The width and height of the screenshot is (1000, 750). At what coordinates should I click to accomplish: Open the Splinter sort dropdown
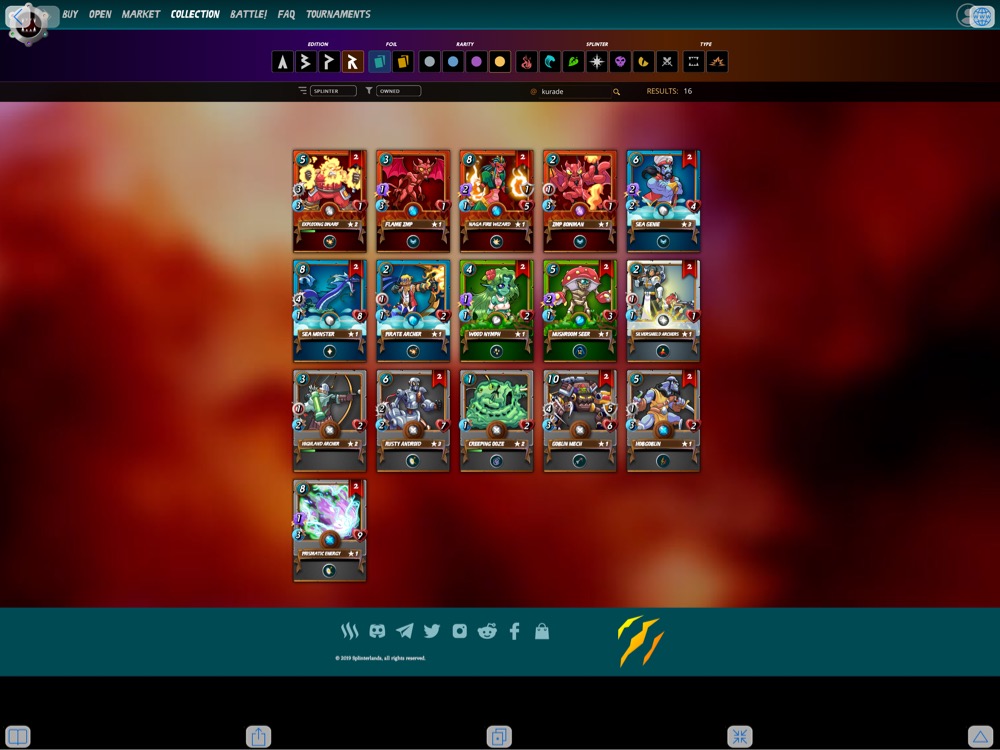pos(333,91)
